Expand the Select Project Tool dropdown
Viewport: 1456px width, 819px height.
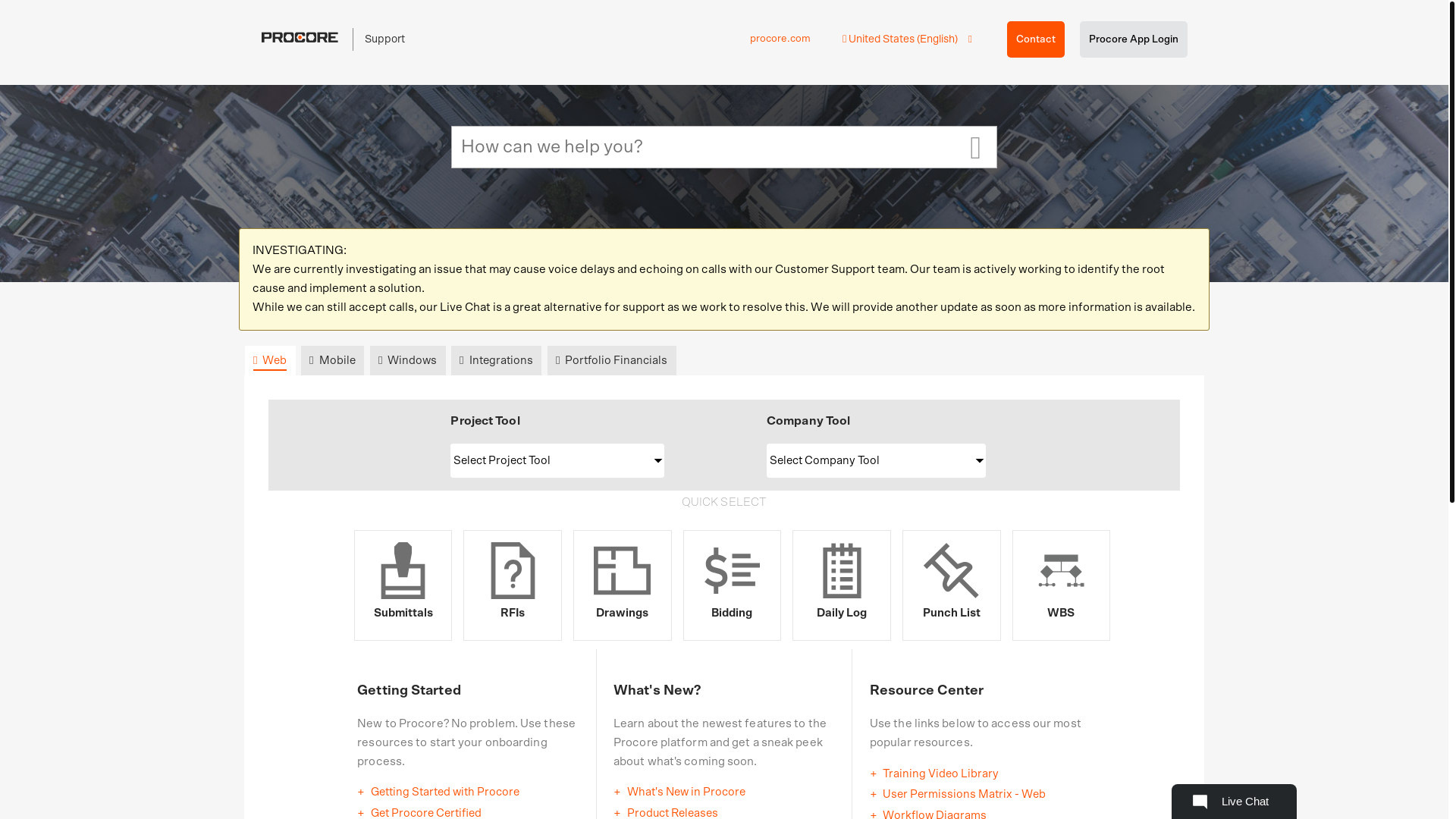557,460
